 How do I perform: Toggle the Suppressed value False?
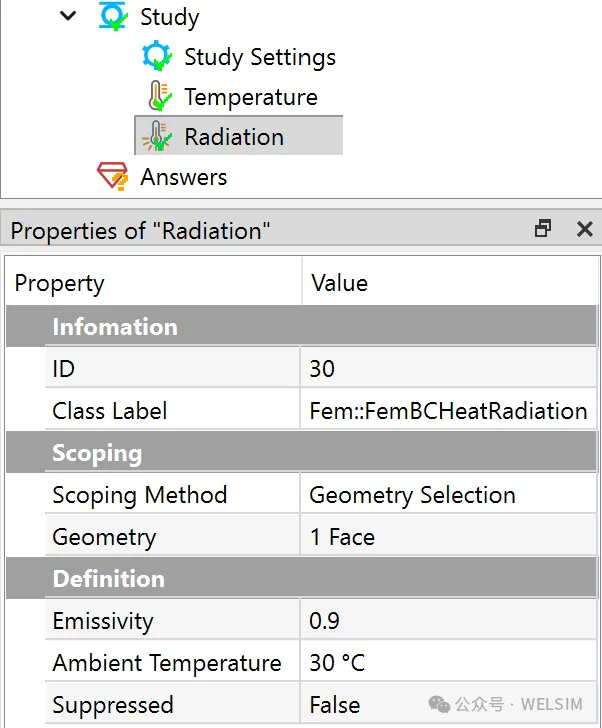point(448,705)
